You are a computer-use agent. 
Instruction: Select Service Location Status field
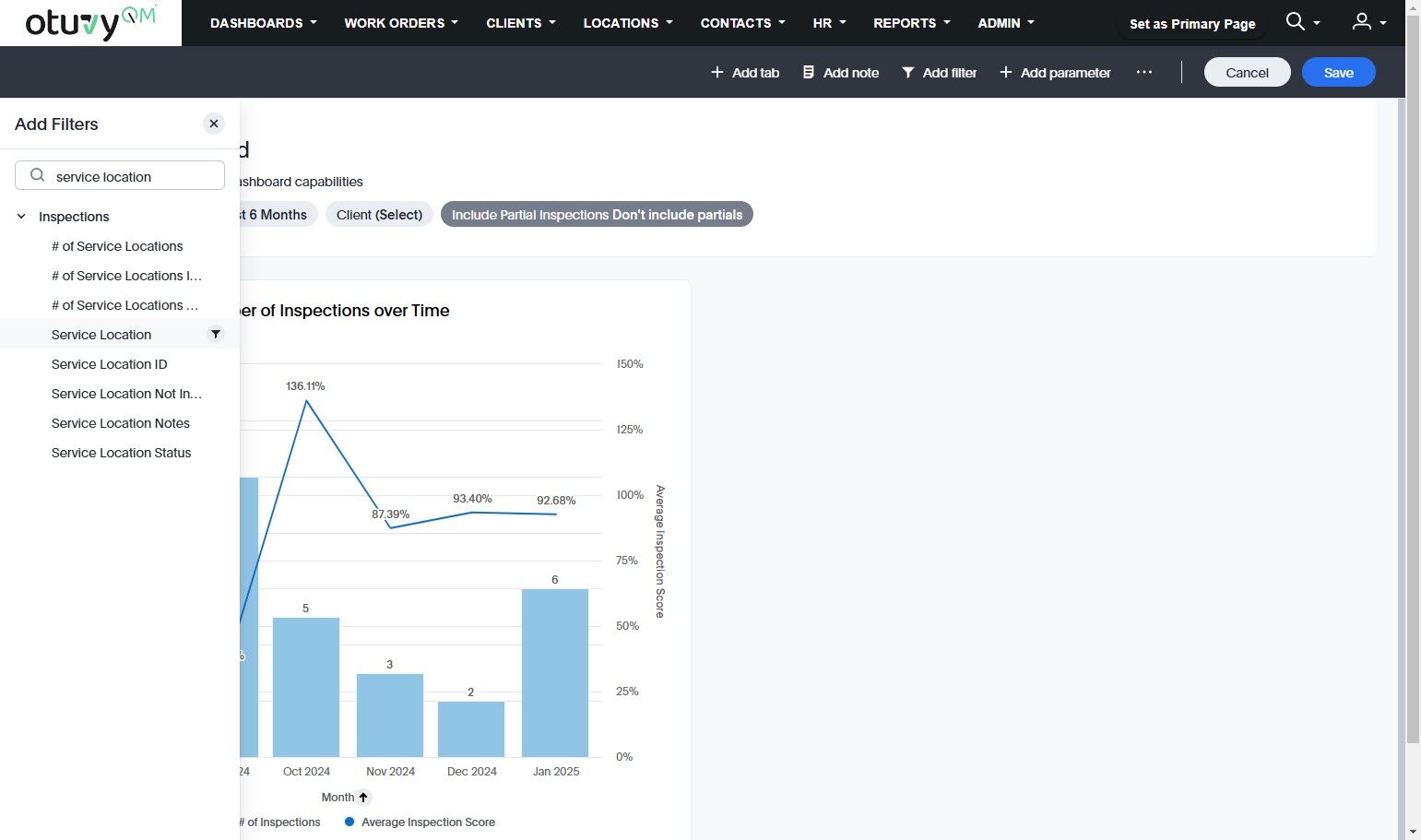[x=121, y=453]
